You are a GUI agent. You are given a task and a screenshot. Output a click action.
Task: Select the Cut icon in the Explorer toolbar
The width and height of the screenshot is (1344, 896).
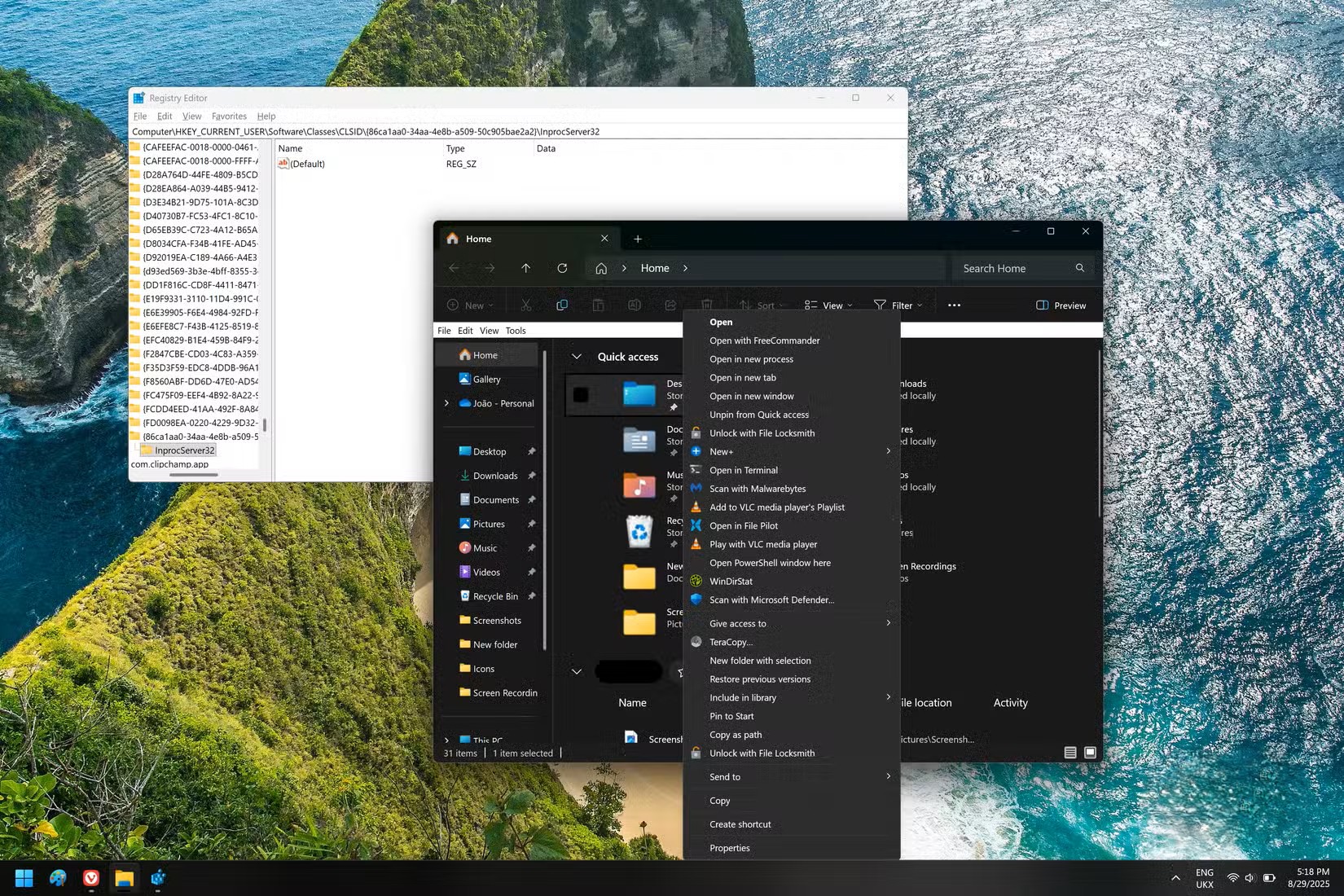click(x=526, y=305)
